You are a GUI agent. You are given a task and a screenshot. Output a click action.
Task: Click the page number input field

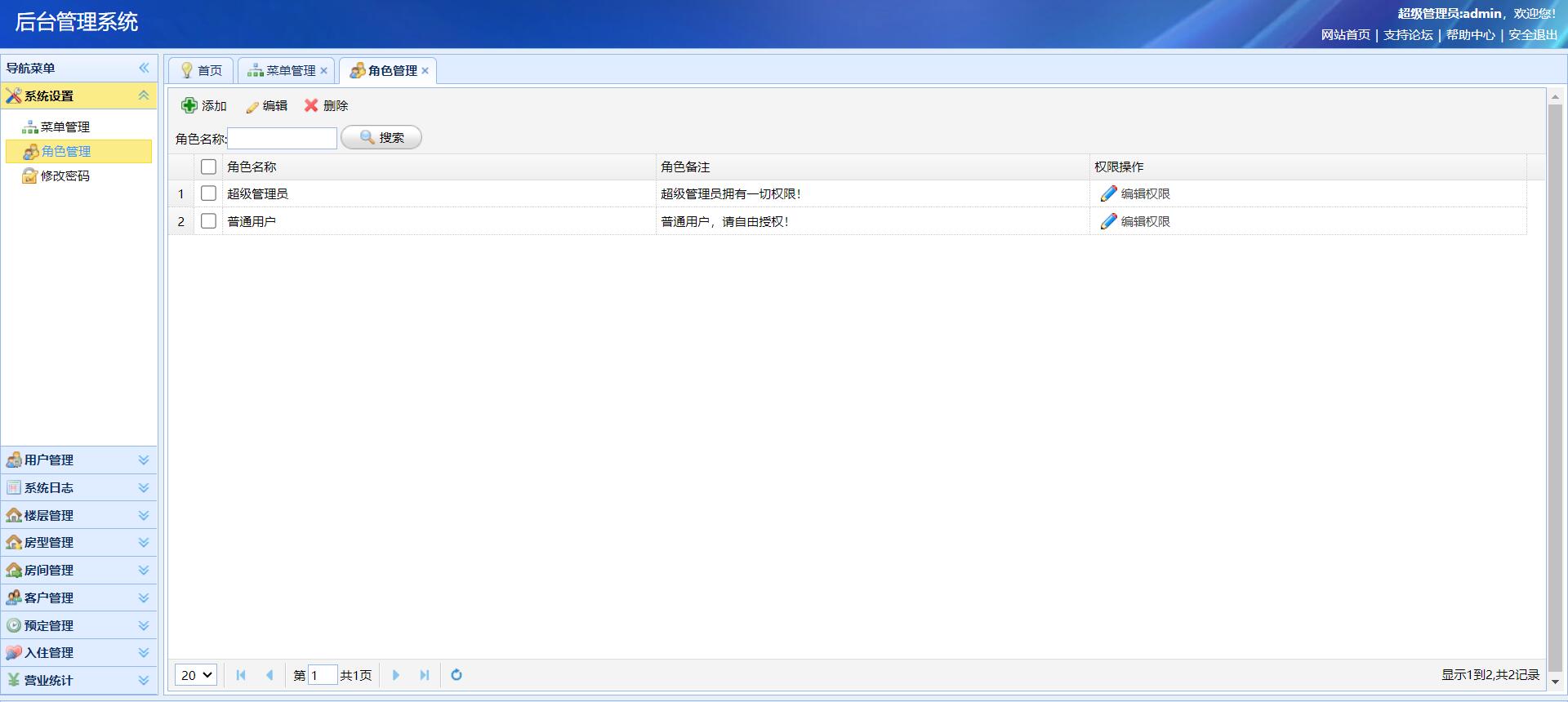tap(323, 675)
